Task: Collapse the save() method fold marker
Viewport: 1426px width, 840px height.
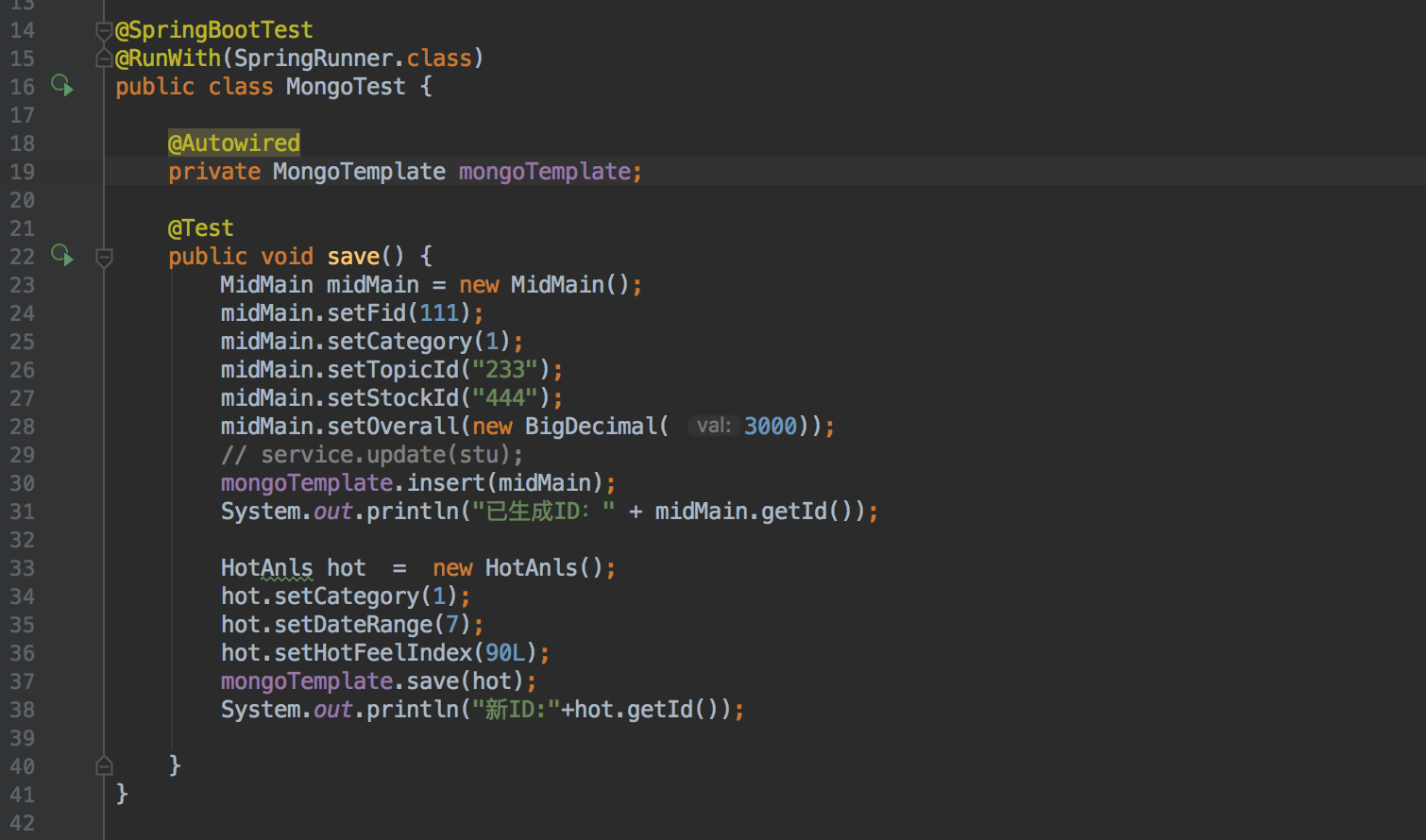Action: [105, 257]
